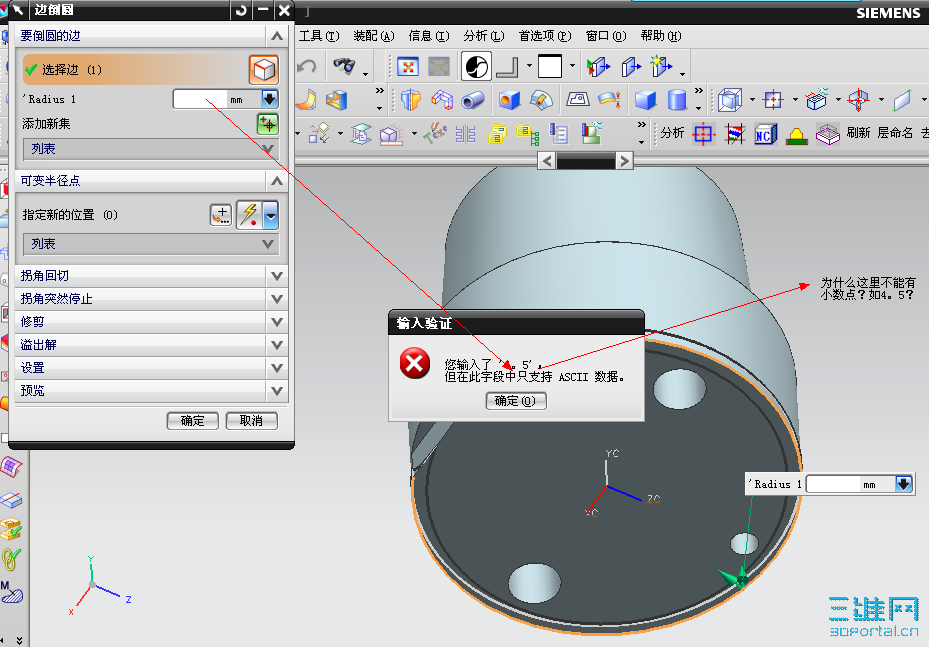Click the extrude tool icon
The height and width of the screenshot is (647, 929).
(x=337, y=100)
